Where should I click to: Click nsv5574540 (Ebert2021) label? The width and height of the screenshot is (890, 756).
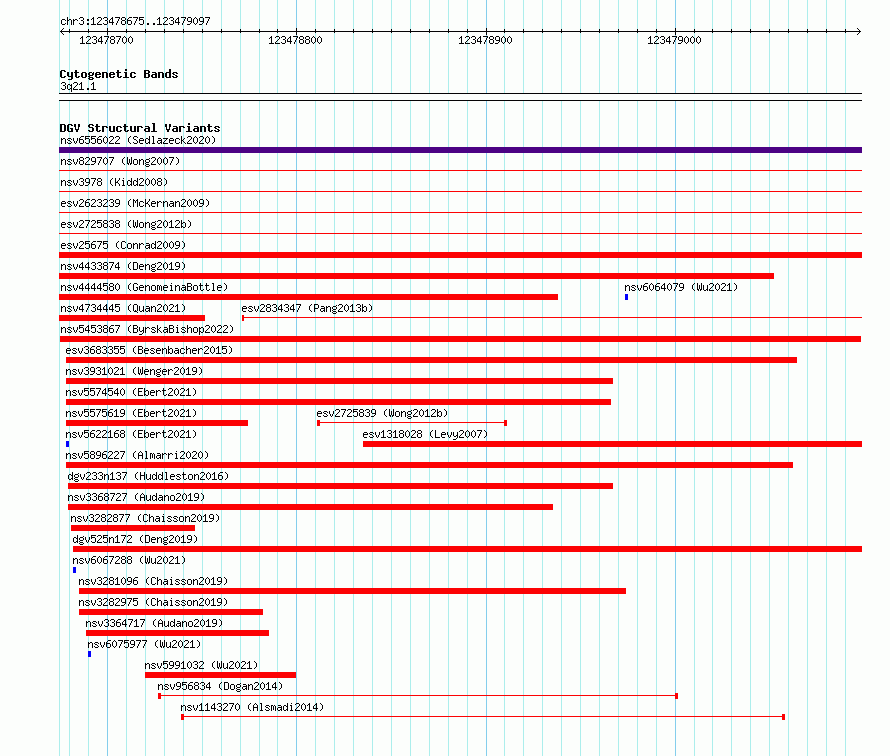tap(131, 392)
